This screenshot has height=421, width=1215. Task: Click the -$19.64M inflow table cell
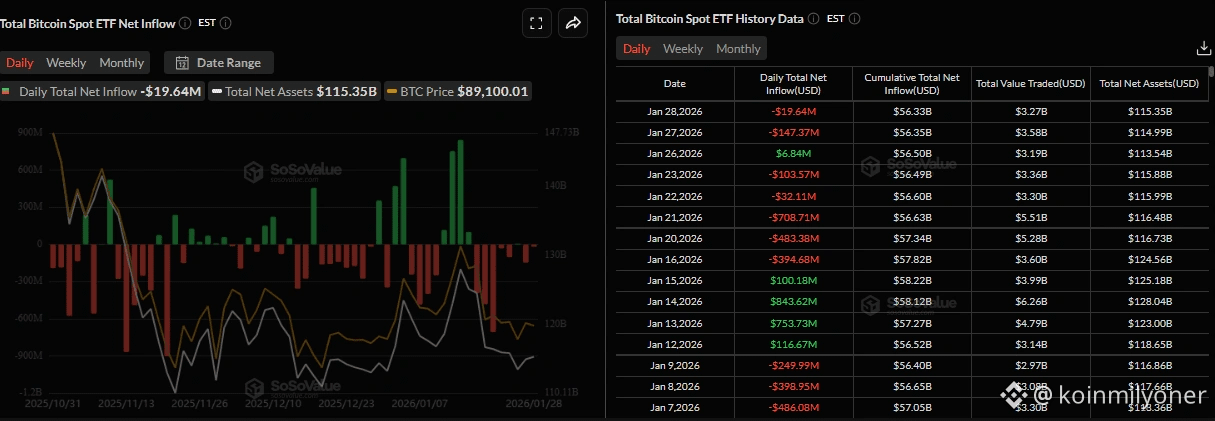(793, 111)
